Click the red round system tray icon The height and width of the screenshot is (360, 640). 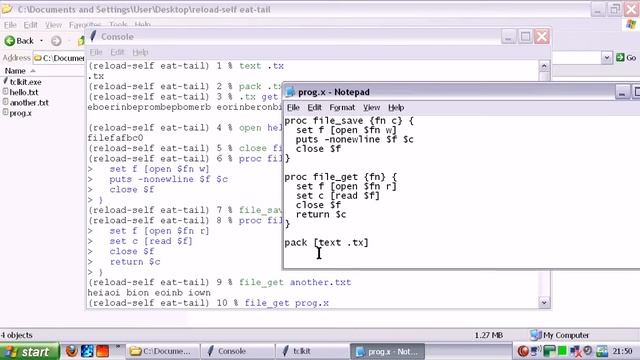523,351
